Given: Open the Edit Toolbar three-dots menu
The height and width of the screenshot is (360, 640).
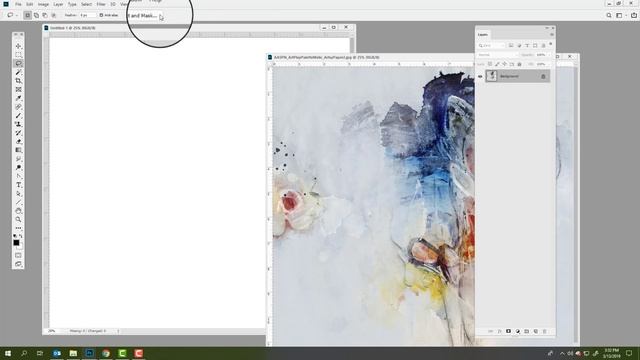Looking at the screenshot, I should [x=18, y=228].
